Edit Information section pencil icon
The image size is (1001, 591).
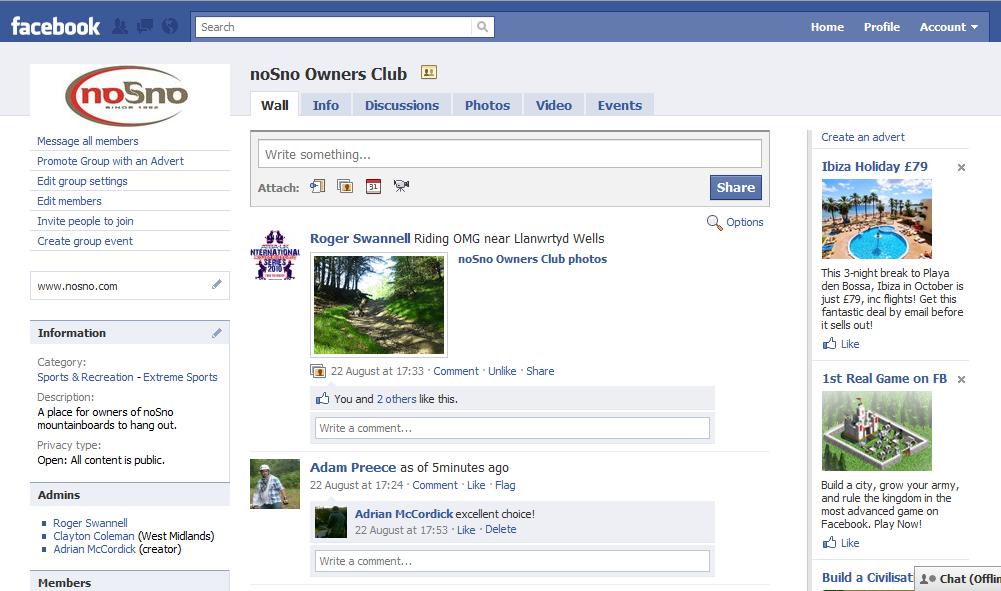[x=217, y=333]
